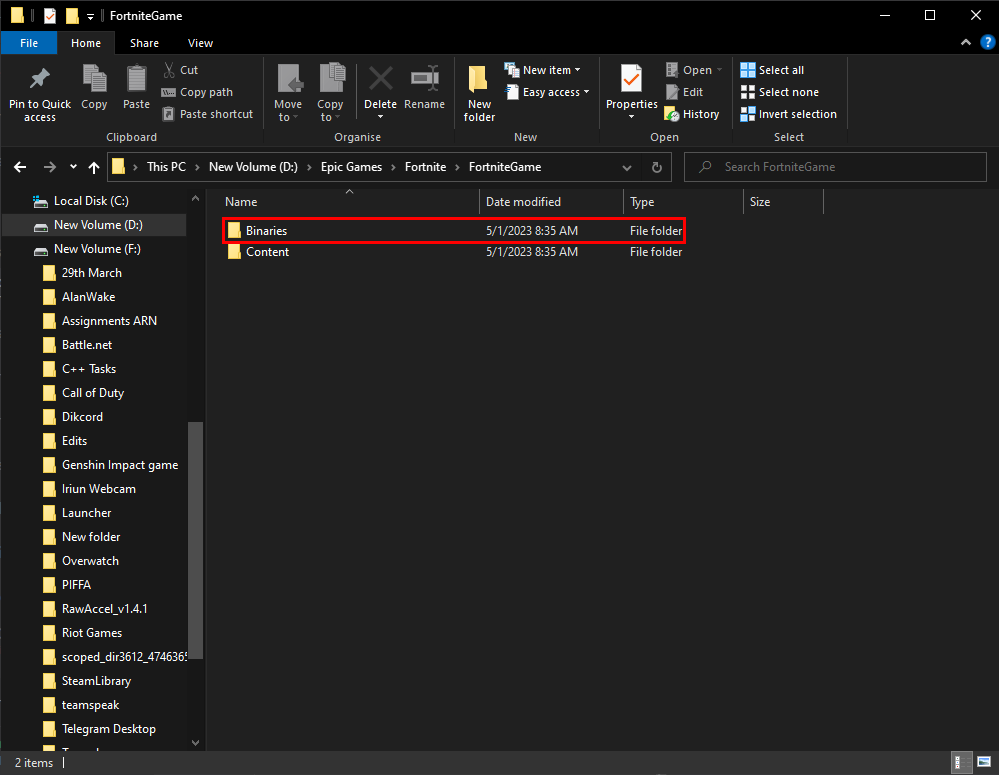Switch to the Home ribbon tab
Viewport: 999px width, 775px height.
(x=86, y=43)
